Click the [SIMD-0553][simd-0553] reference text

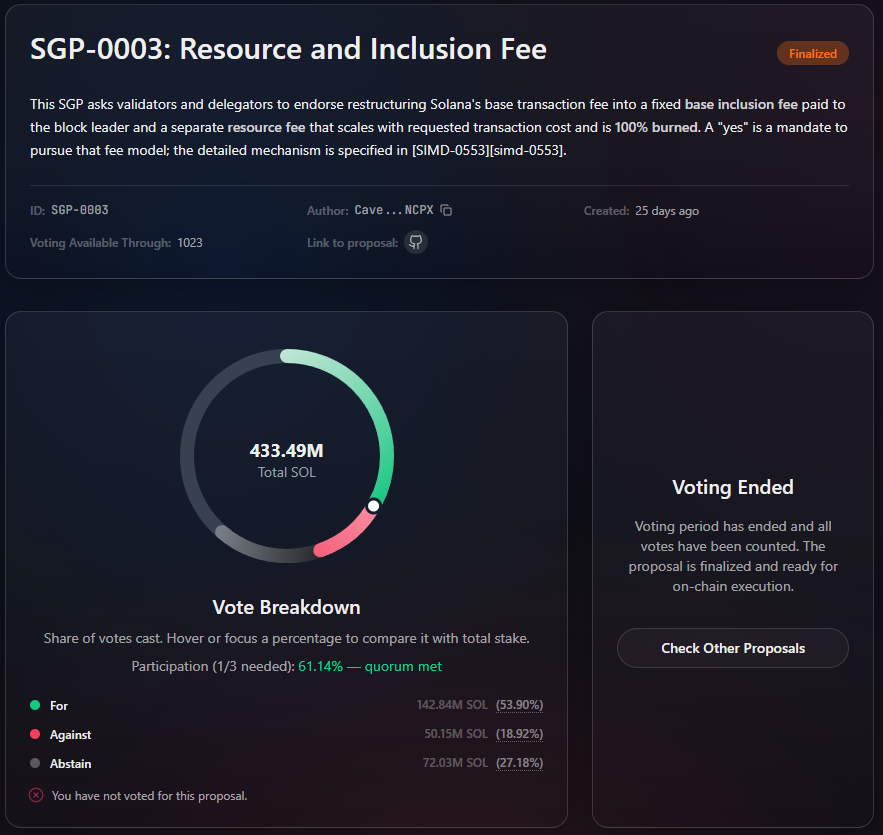489,150
